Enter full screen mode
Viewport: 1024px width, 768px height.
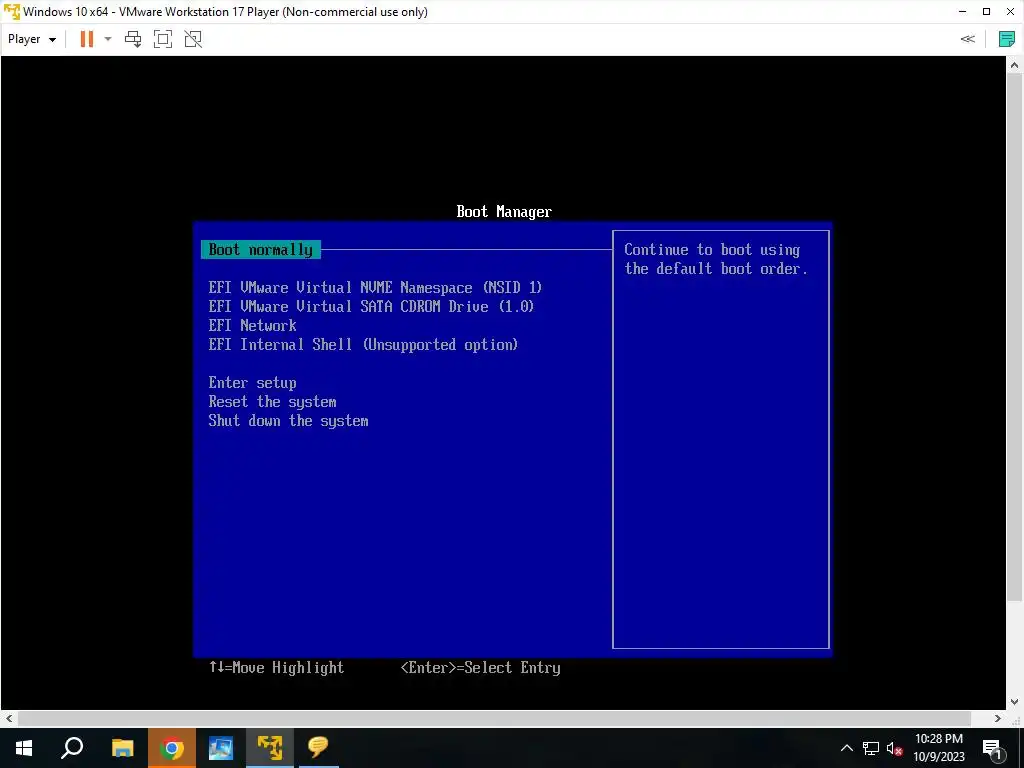tap(163, 39)
